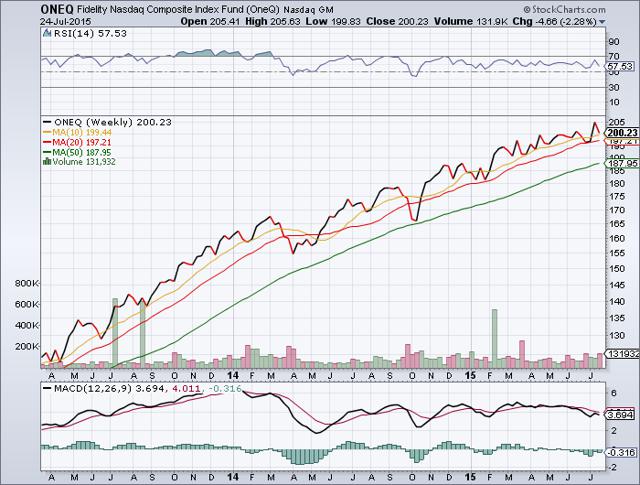Click the 205 price axis label
The height and width of the screenshot is (485, 640).
tap(616, 122)
